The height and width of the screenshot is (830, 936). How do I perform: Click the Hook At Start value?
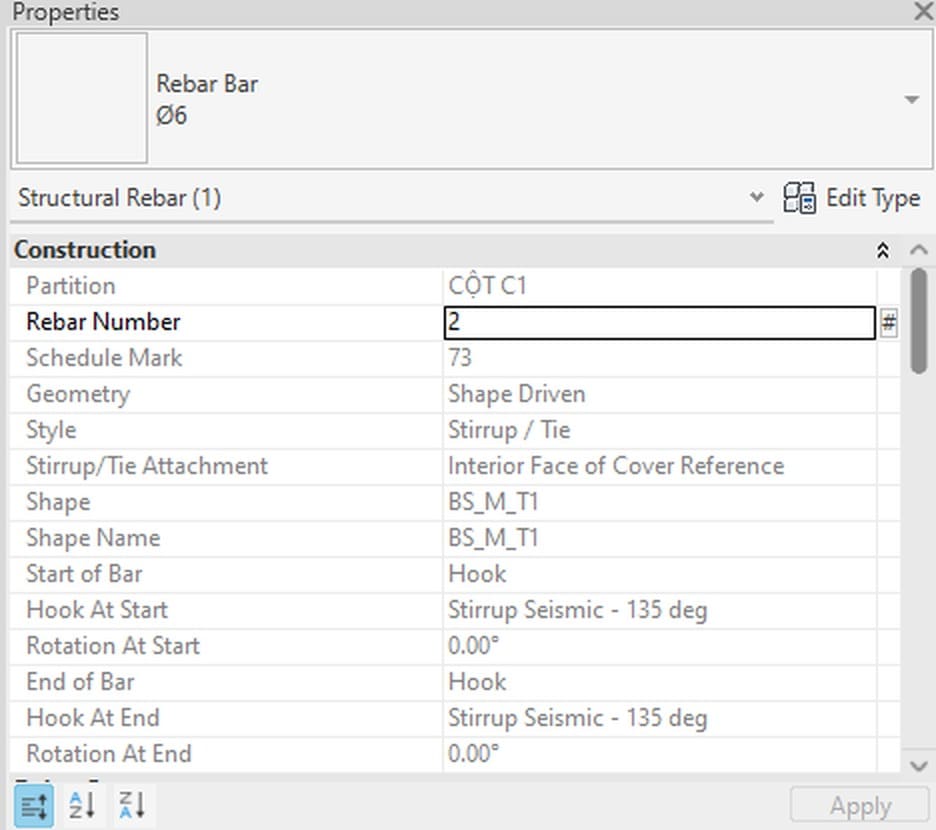[x=577, y=610]
